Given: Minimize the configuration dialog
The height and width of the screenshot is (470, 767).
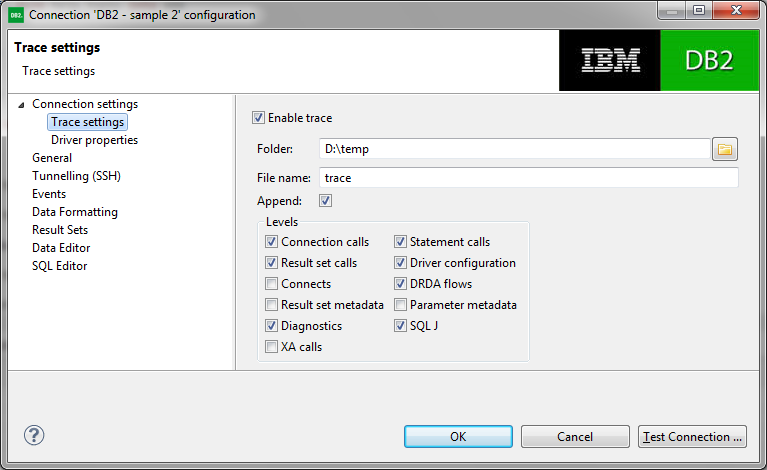Looking at the screenshot, I should tap(672, 11).
